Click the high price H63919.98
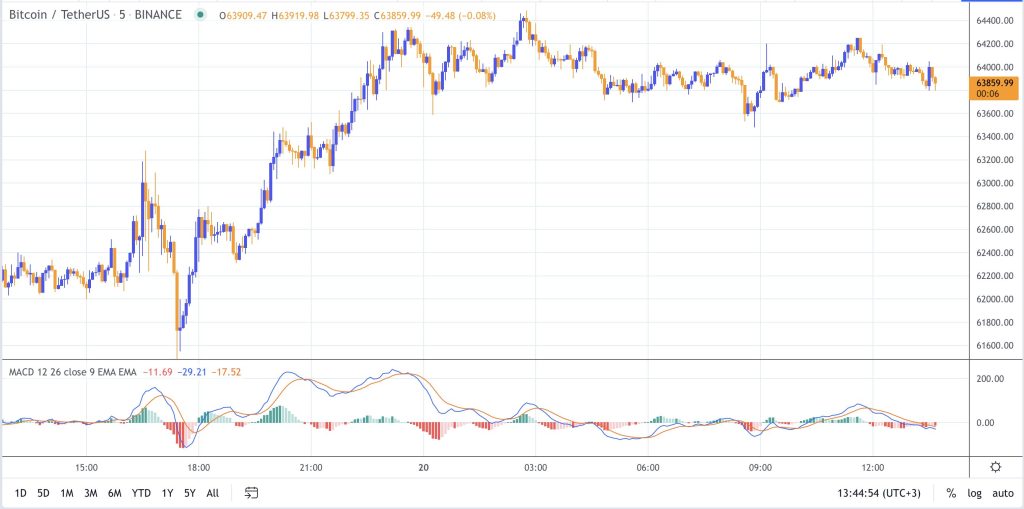 (x=295, y=15)
